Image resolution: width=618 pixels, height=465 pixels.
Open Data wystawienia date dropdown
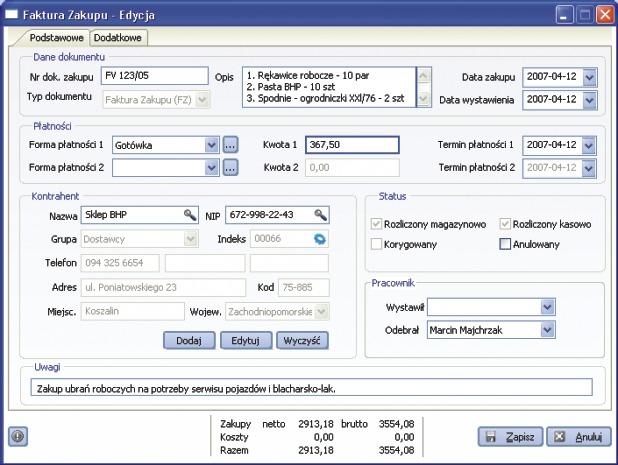589,100
